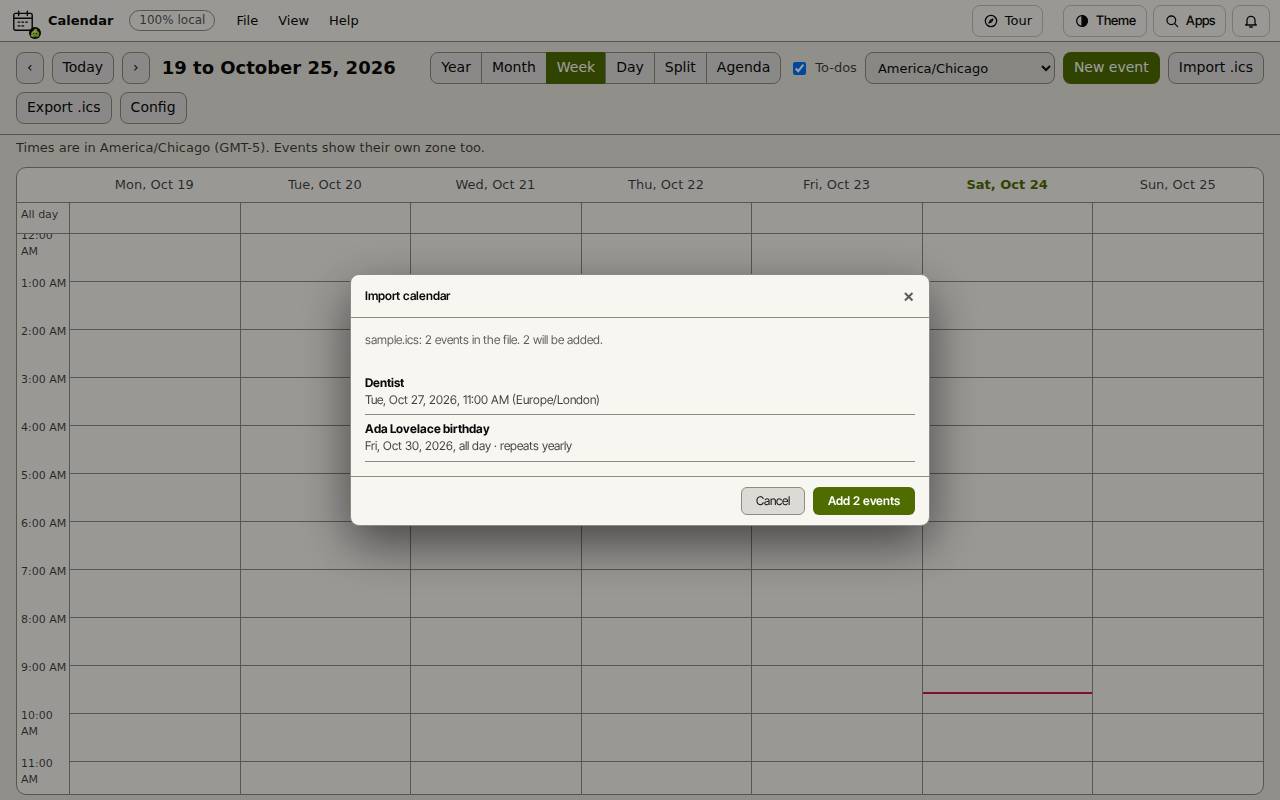Click the 100% local badge

point(172,20)
